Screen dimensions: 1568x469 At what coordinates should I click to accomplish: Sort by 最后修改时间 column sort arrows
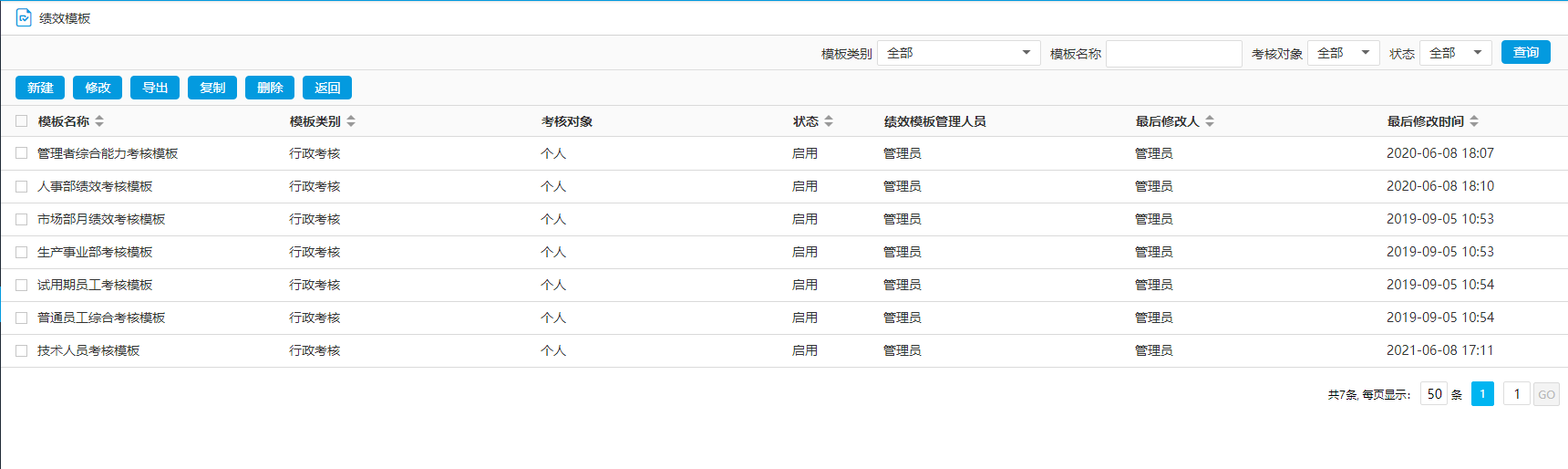click(1474, 121)
